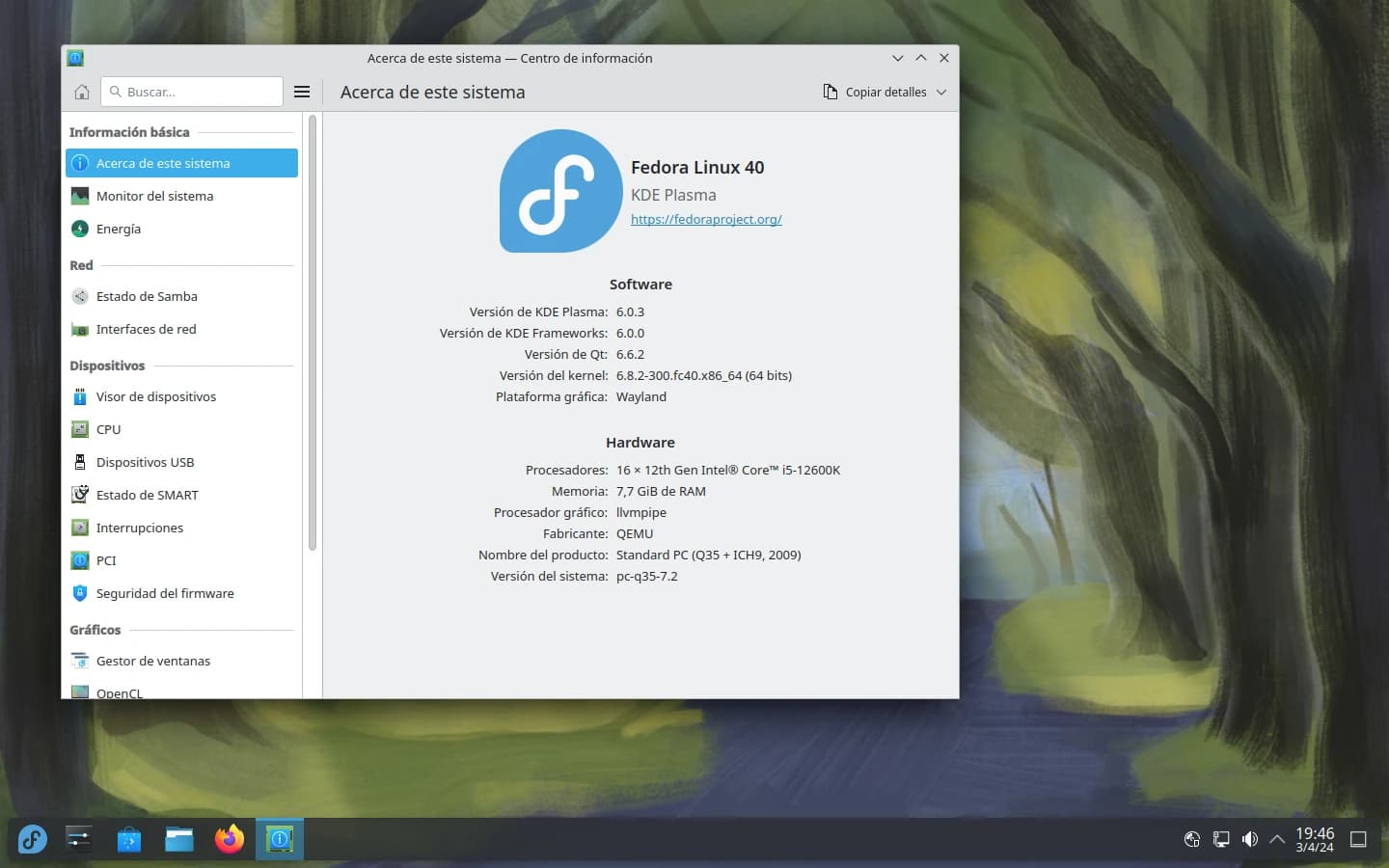Select Estado de SMART
The height and width of the screenshot is (868, 1389).
(x=181, y=495)
